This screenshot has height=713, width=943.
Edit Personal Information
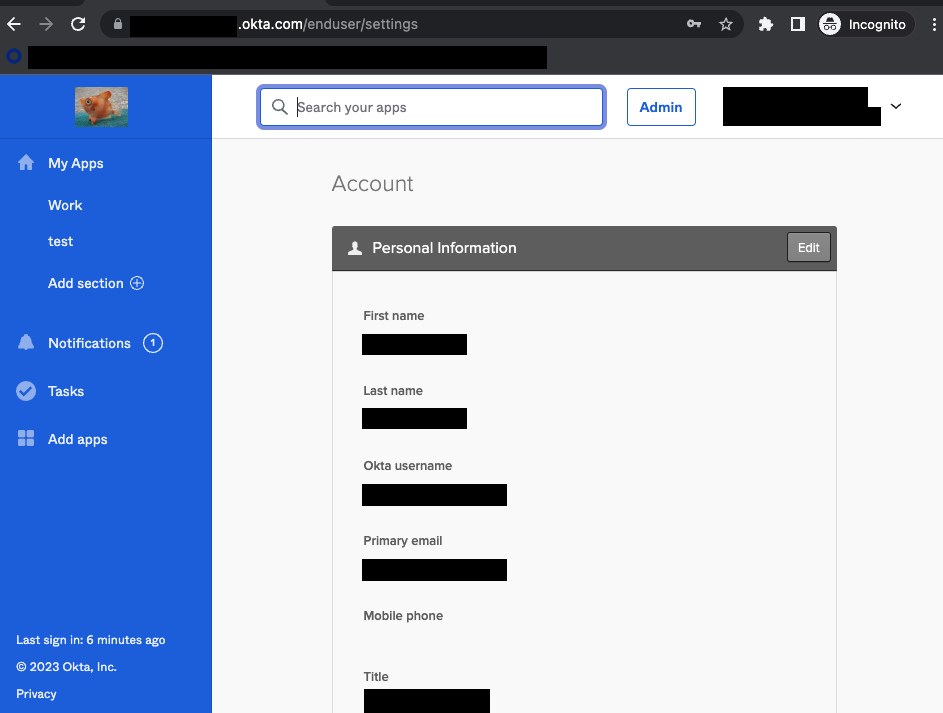click(808, 248)
